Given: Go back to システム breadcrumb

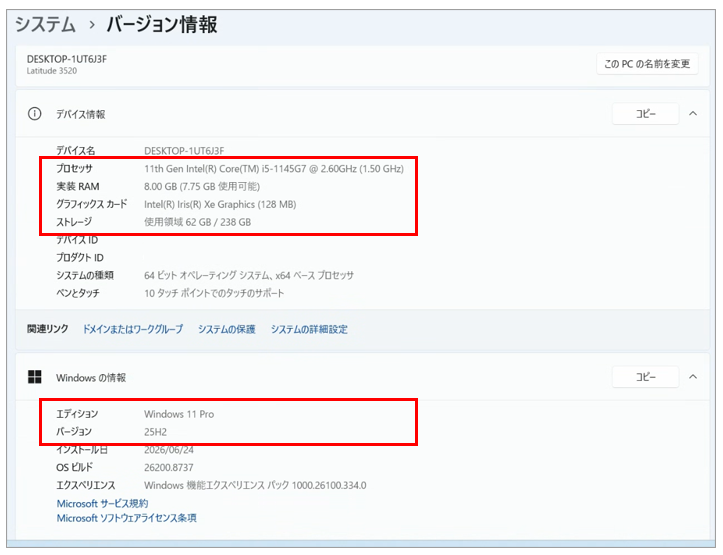Looking at the screenshot, I should point(45,24).
